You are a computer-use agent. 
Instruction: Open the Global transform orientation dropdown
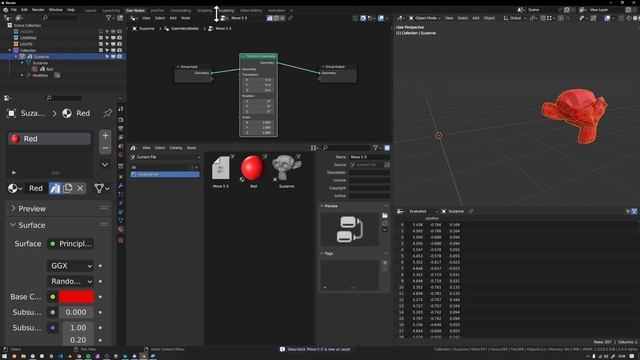513,18
